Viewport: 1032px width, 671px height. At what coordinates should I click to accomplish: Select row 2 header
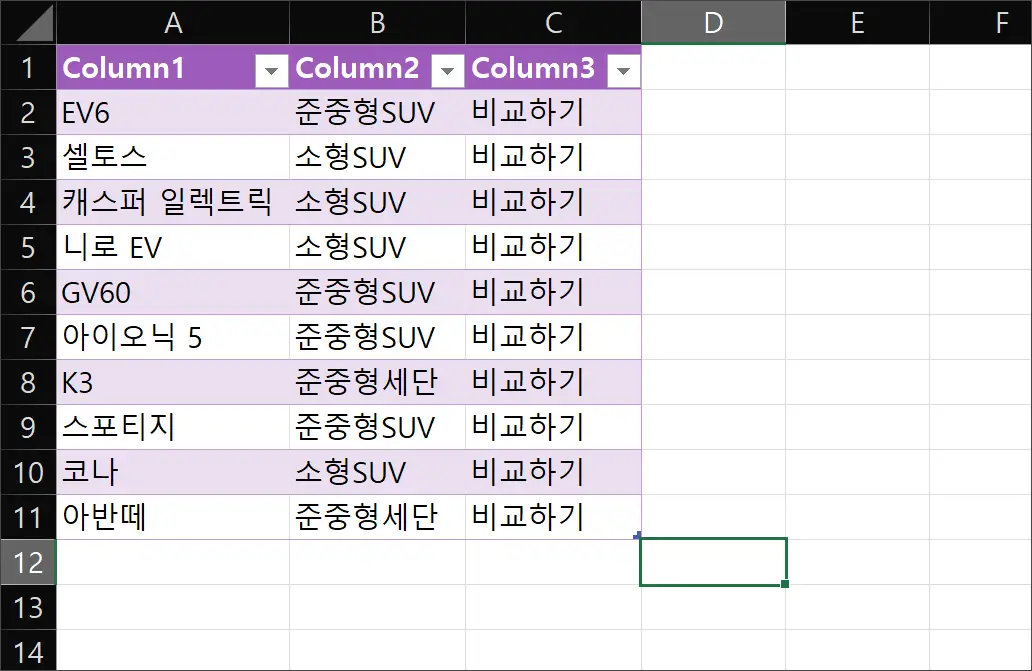click(x=28, y=112)
